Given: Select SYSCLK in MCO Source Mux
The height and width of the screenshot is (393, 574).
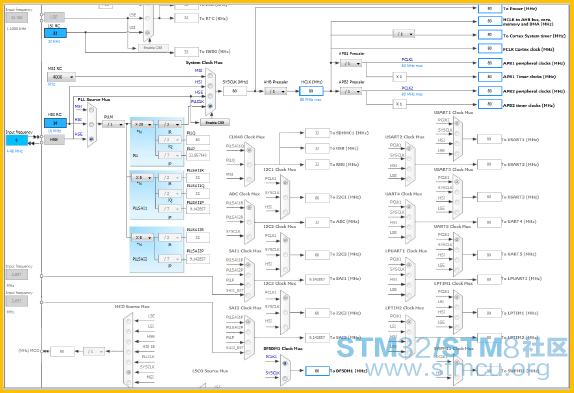Looking at the screenshot, I should point(128,372).
